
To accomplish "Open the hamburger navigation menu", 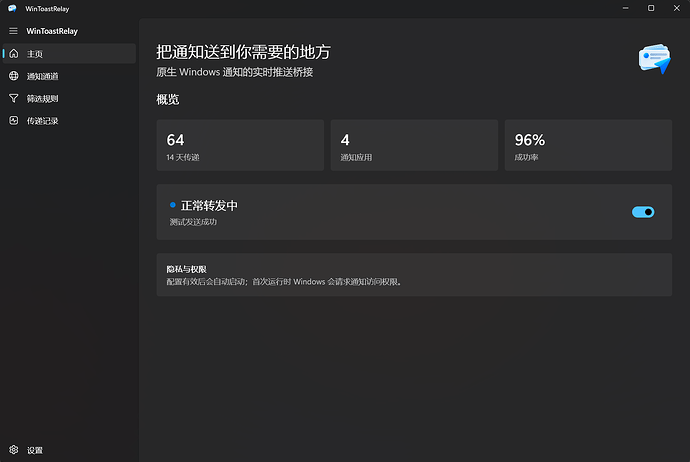I will point(13,31).
